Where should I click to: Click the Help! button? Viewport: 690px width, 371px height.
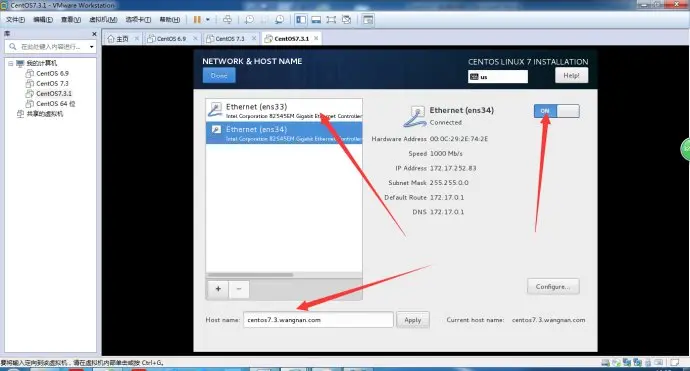coord(571,76)
